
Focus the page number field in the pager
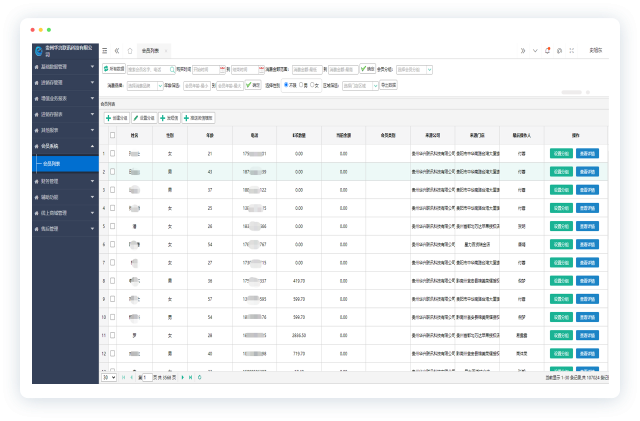pyautogui.click(x=147, y=377)
